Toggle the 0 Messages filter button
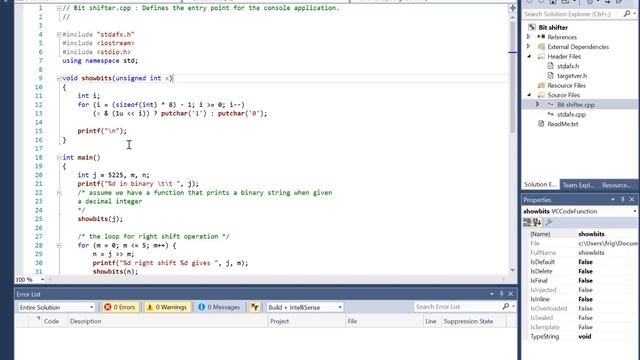The height and width of the screenshot is (360, 640). [219, 307]
